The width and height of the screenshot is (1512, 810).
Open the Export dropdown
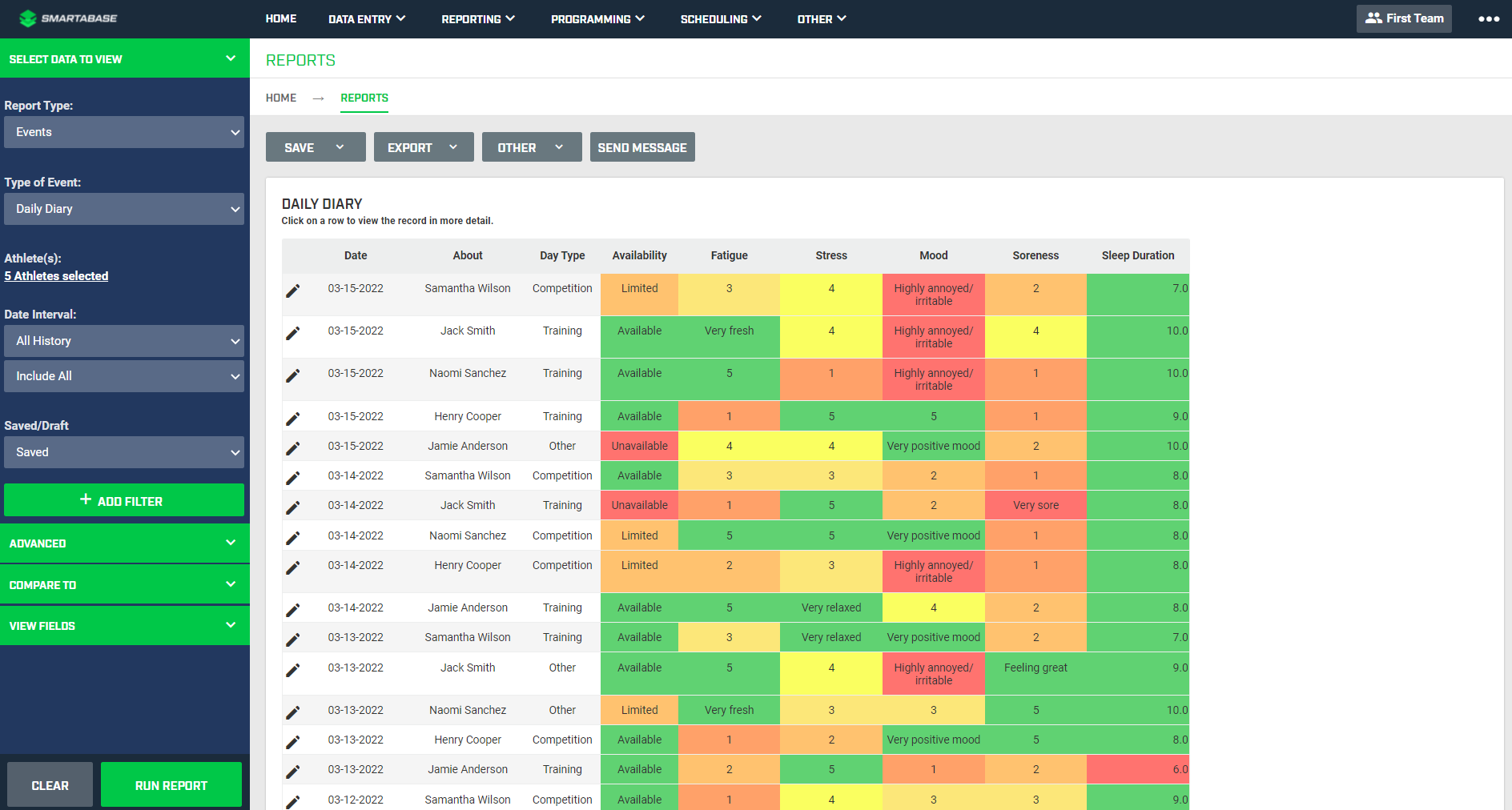click(423, 146)
